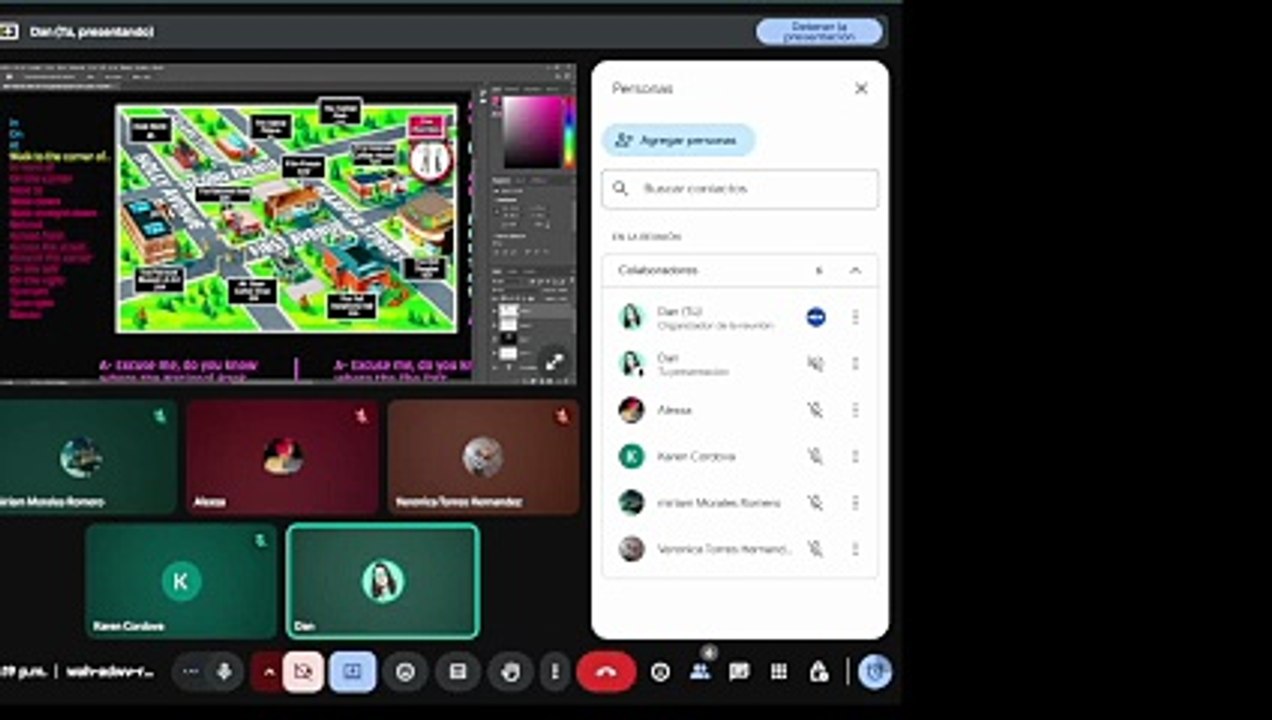Click the shield security icon at far right

875,672
